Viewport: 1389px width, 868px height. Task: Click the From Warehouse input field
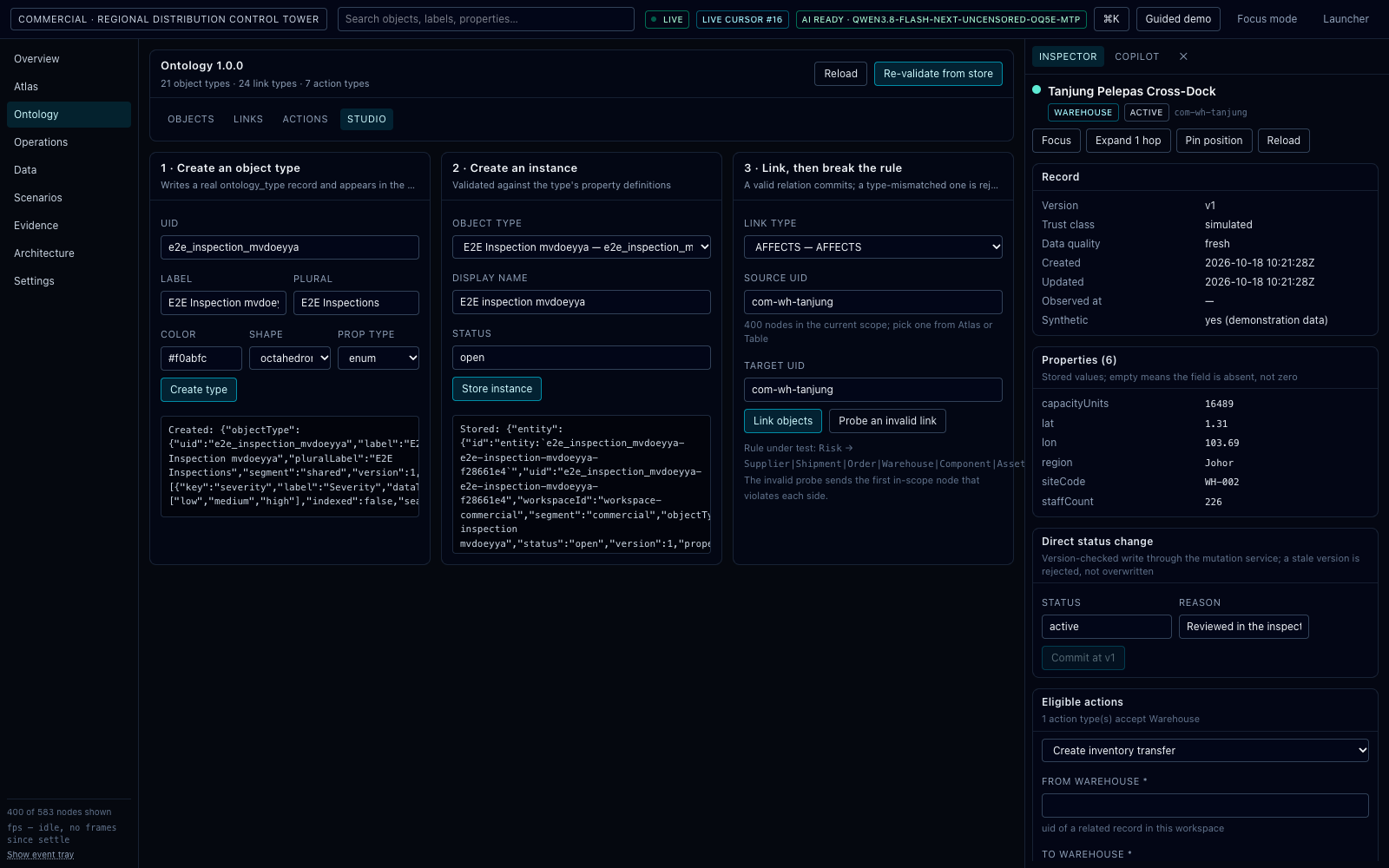(1205, 806)
